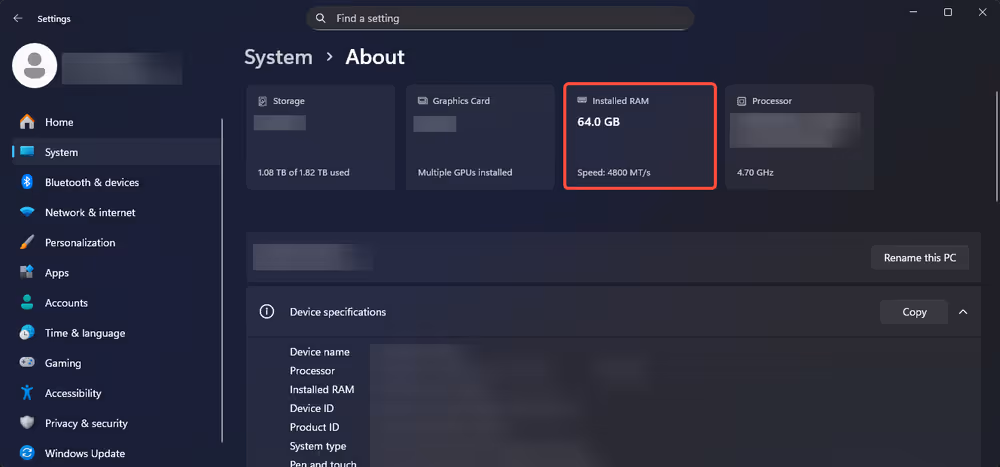Viewport: 1000px width, 467px height.
Task: Click the user profile avatar
Action: (x=34, y=66)
